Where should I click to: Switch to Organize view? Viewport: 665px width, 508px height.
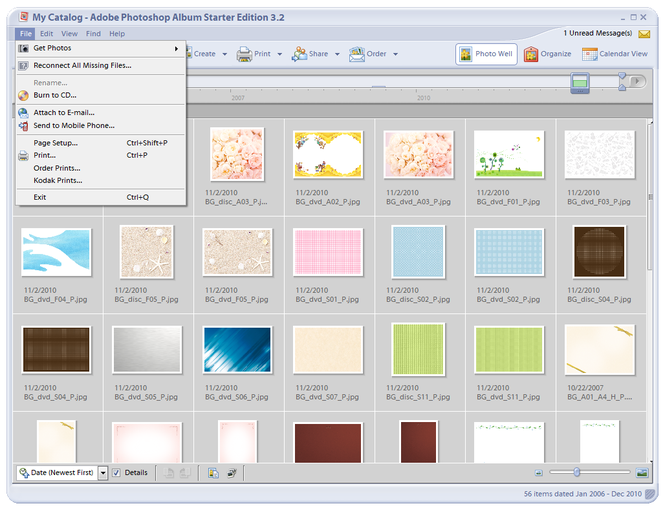pyautogui.click(x=547, y=54)
